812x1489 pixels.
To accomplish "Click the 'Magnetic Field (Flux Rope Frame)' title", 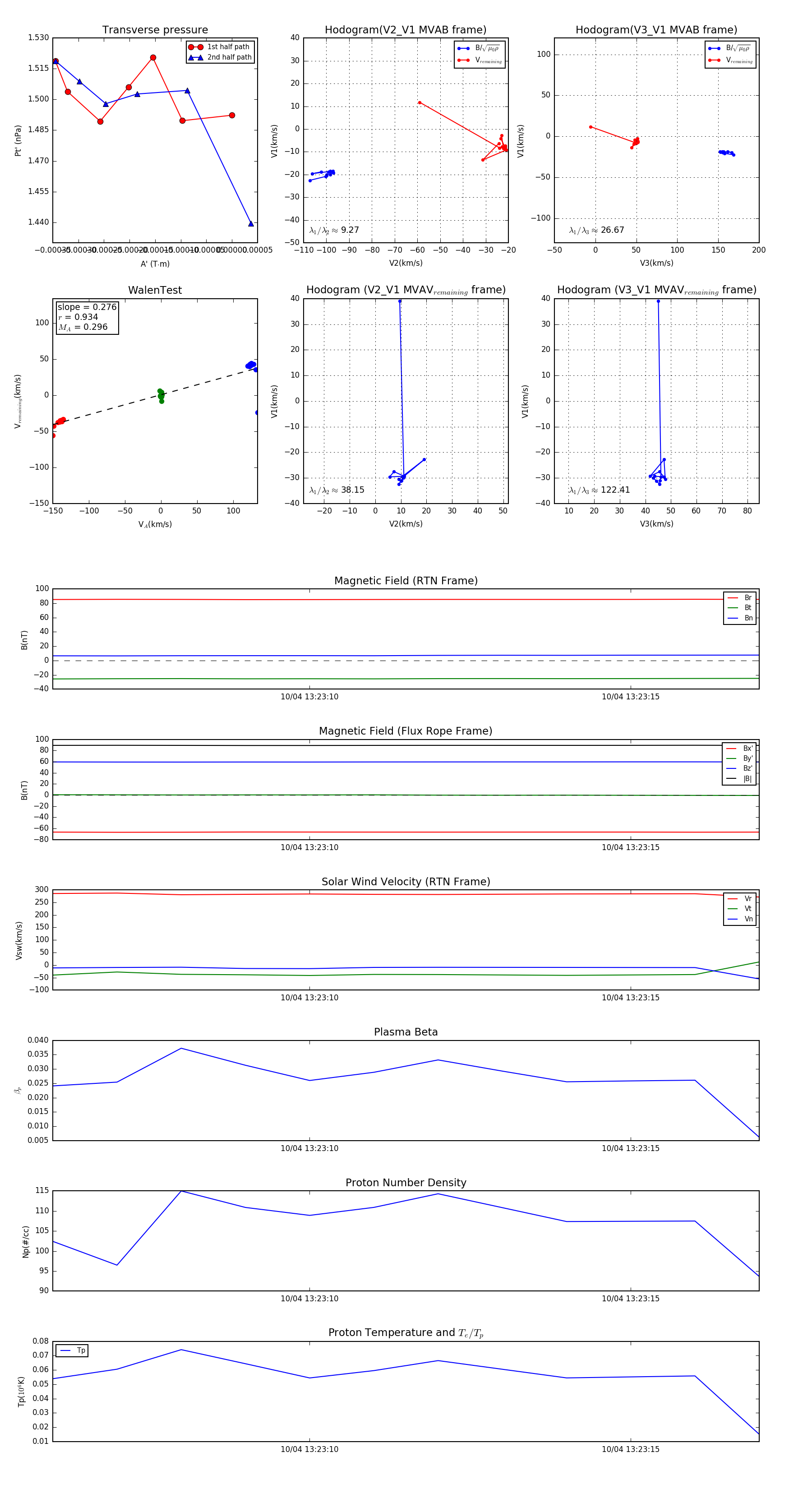I will 406,731.
